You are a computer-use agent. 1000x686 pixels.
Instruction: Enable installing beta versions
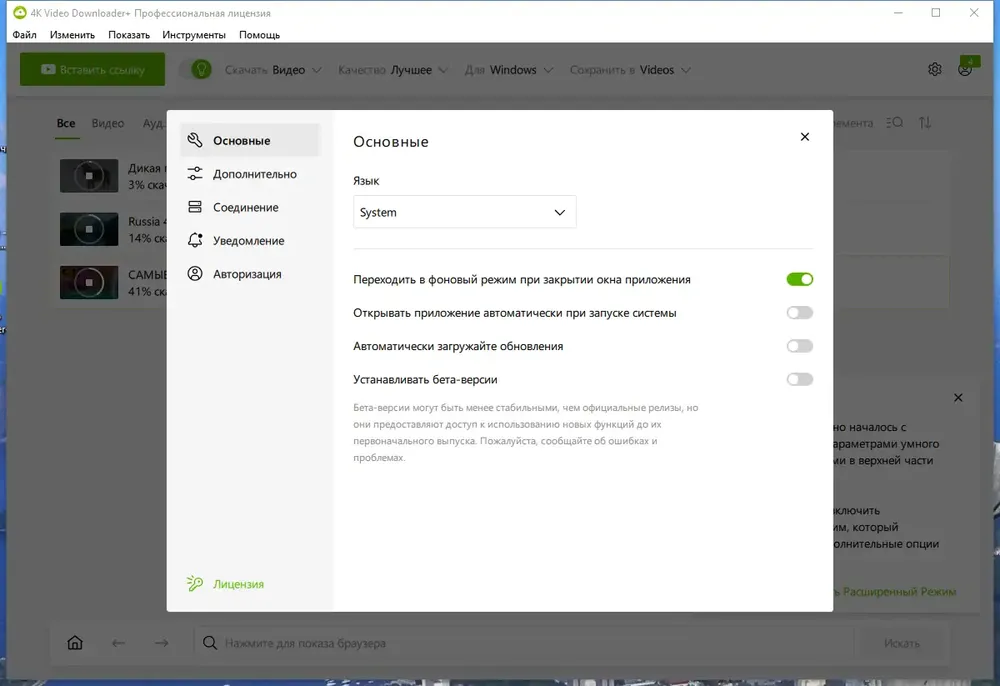[x=799, y=379]
